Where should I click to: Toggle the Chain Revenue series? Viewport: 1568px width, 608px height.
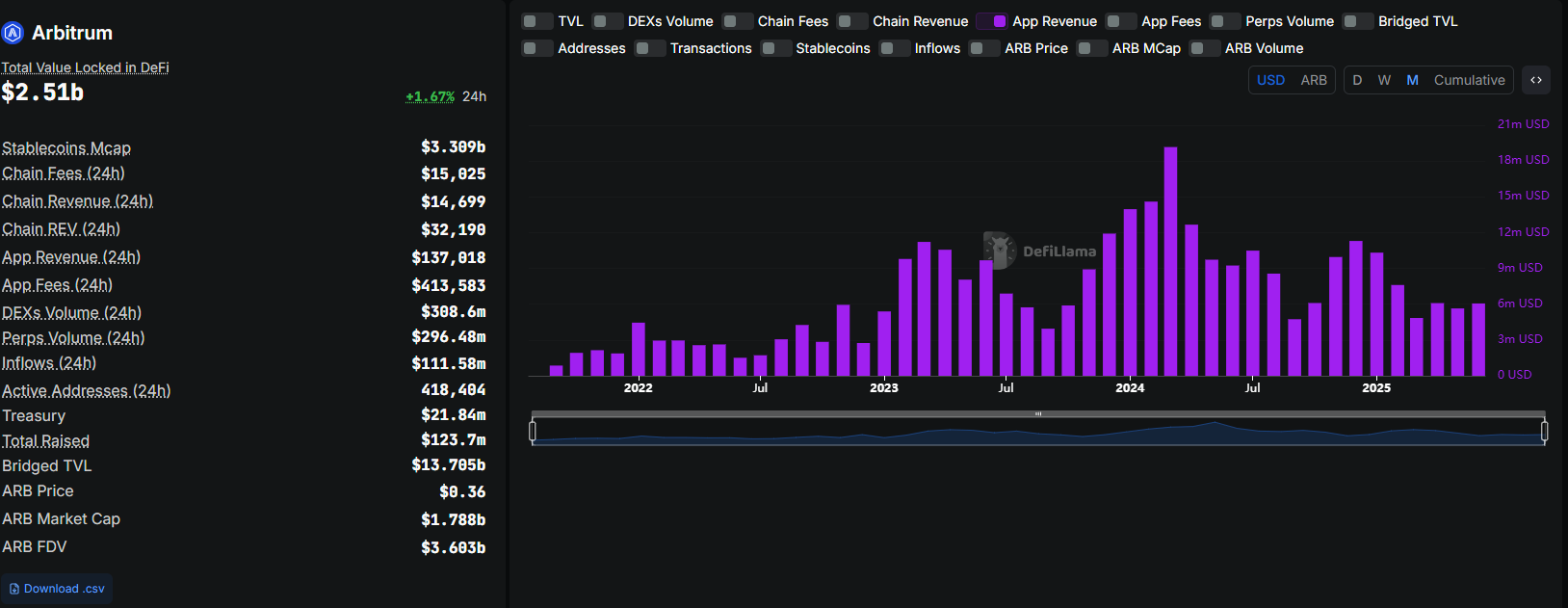click(851, 21)
